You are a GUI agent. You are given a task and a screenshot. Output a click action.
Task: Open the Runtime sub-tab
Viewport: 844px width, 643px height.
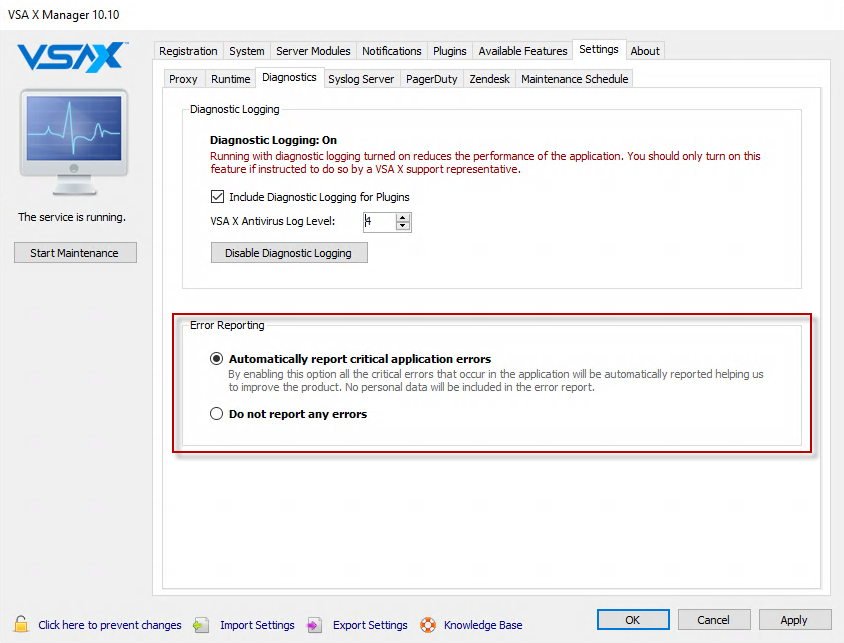click(230, 79)
